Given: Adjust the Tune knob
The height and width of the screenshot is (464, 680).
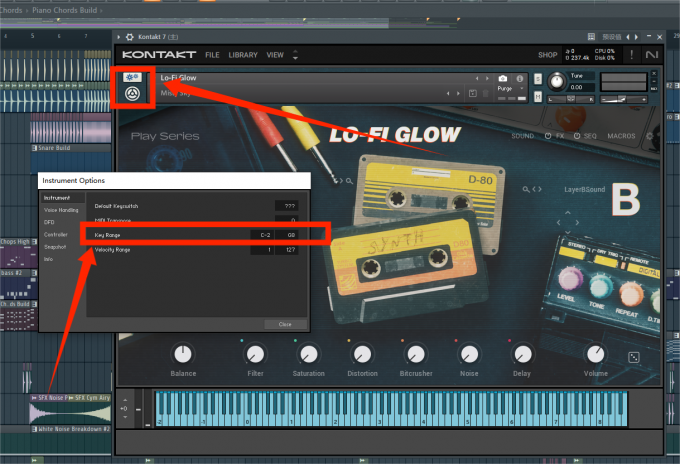Looking at the screenshot, I should 557,81.
